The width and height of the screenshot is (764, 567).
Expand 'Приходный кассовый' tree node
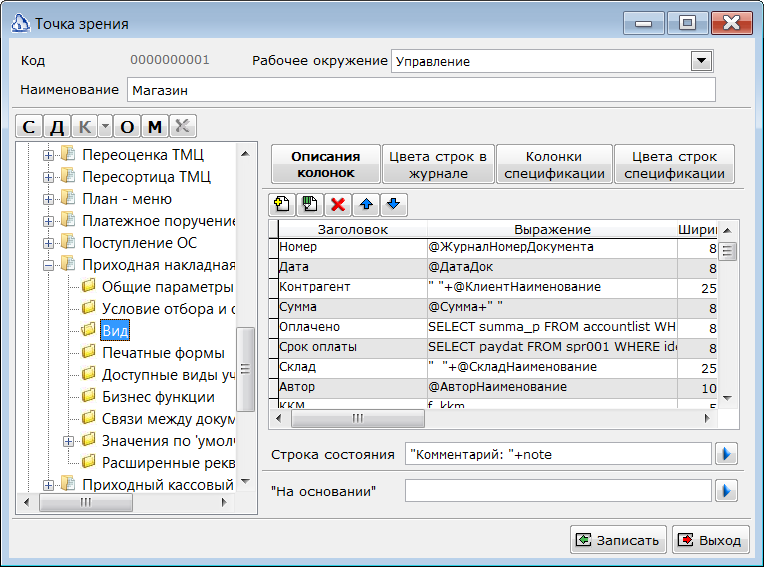[48, 485]
